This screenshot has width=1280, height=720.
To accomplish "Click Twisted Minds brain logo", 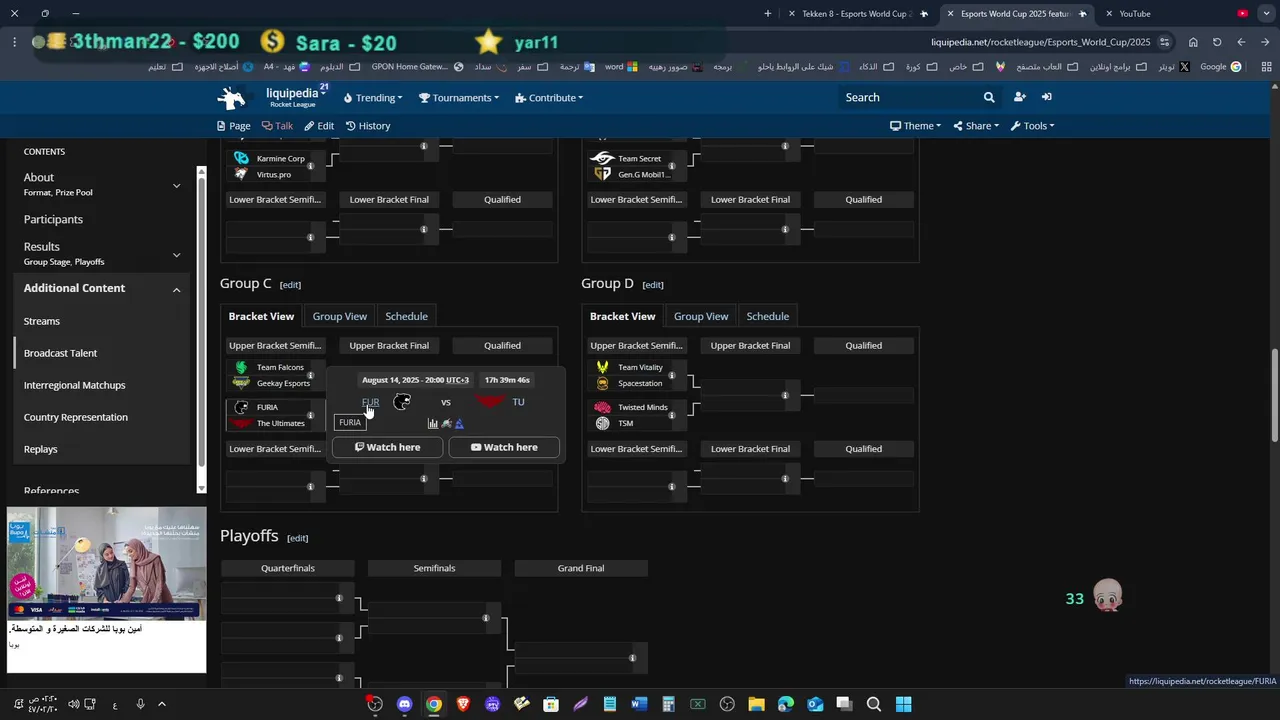I will pos(602,407).
